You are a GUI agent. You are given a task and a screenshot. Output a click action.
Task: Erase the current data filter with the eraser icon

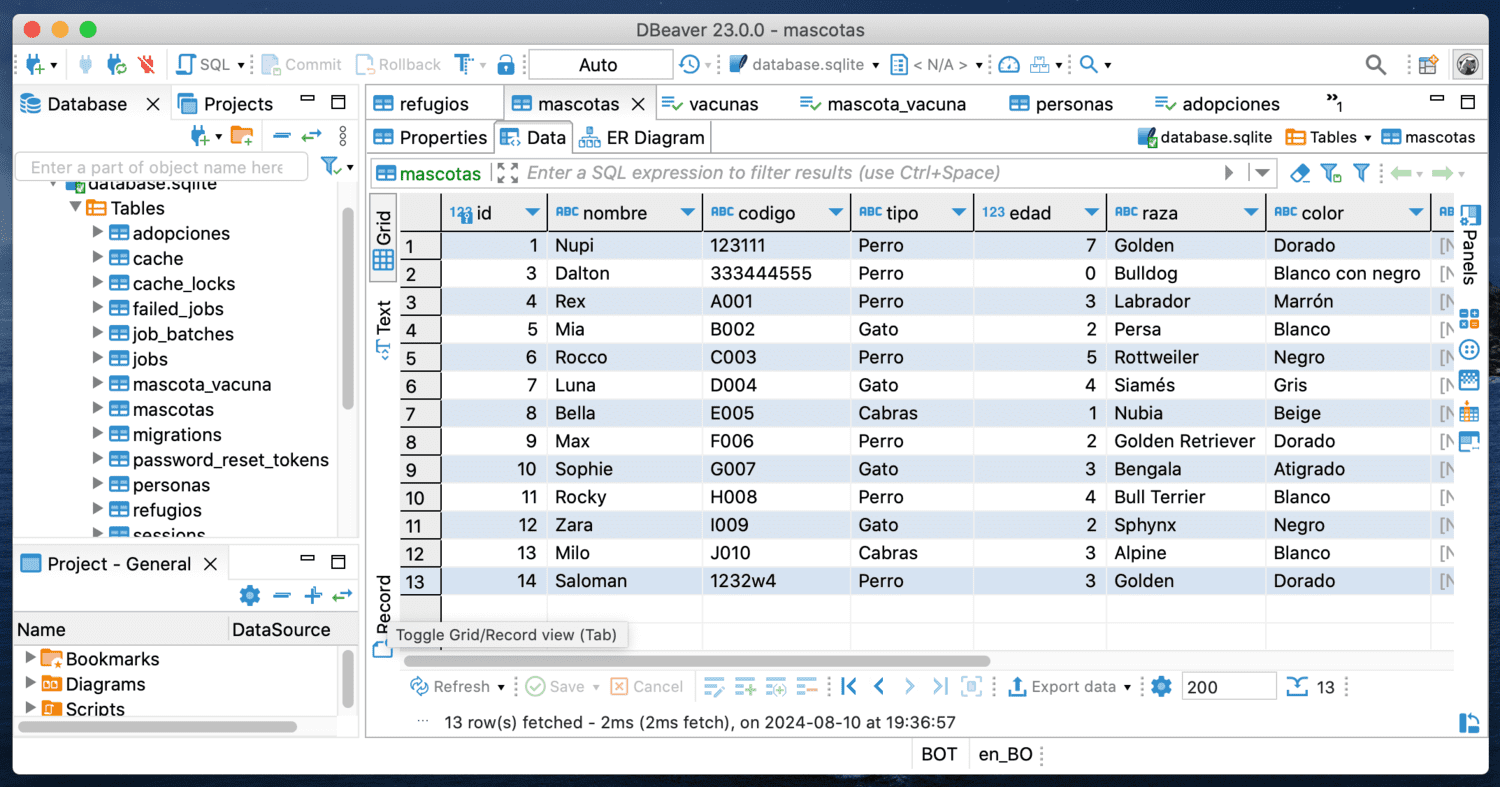[x=1299, y=172]
